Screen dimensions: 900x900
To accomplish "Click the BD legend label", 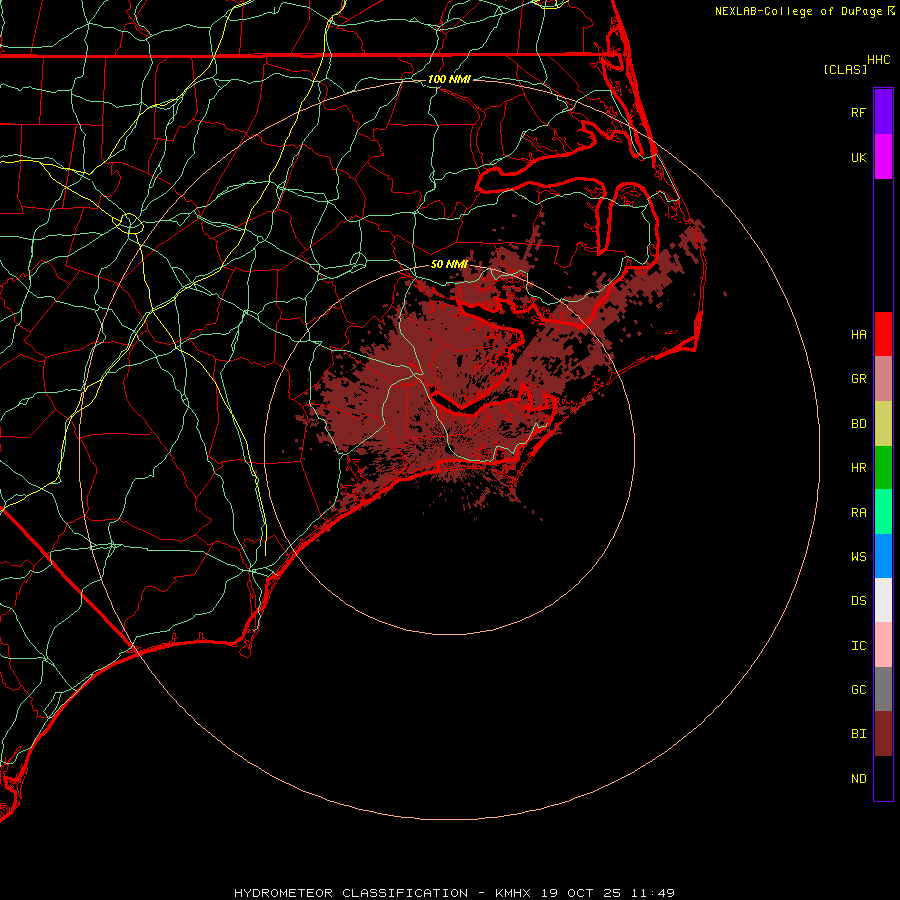I will click(x=859, y=424).
